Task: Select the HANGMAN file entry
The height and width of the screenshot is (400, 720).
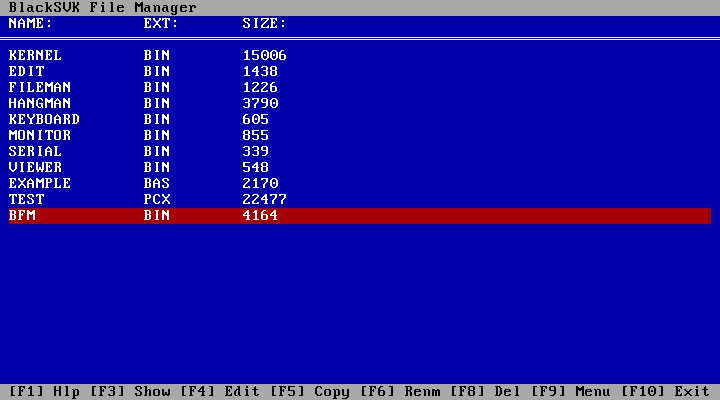Action: pos(360,103)
